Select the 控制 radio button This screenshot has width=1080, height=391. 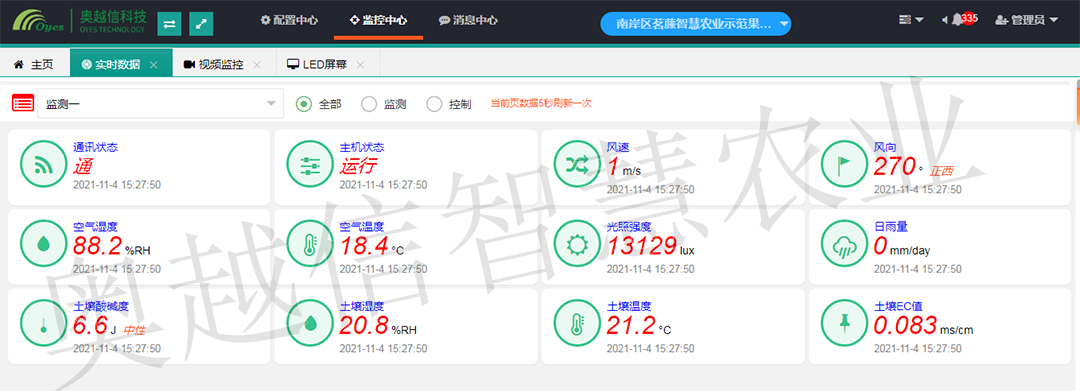point(434,104)
